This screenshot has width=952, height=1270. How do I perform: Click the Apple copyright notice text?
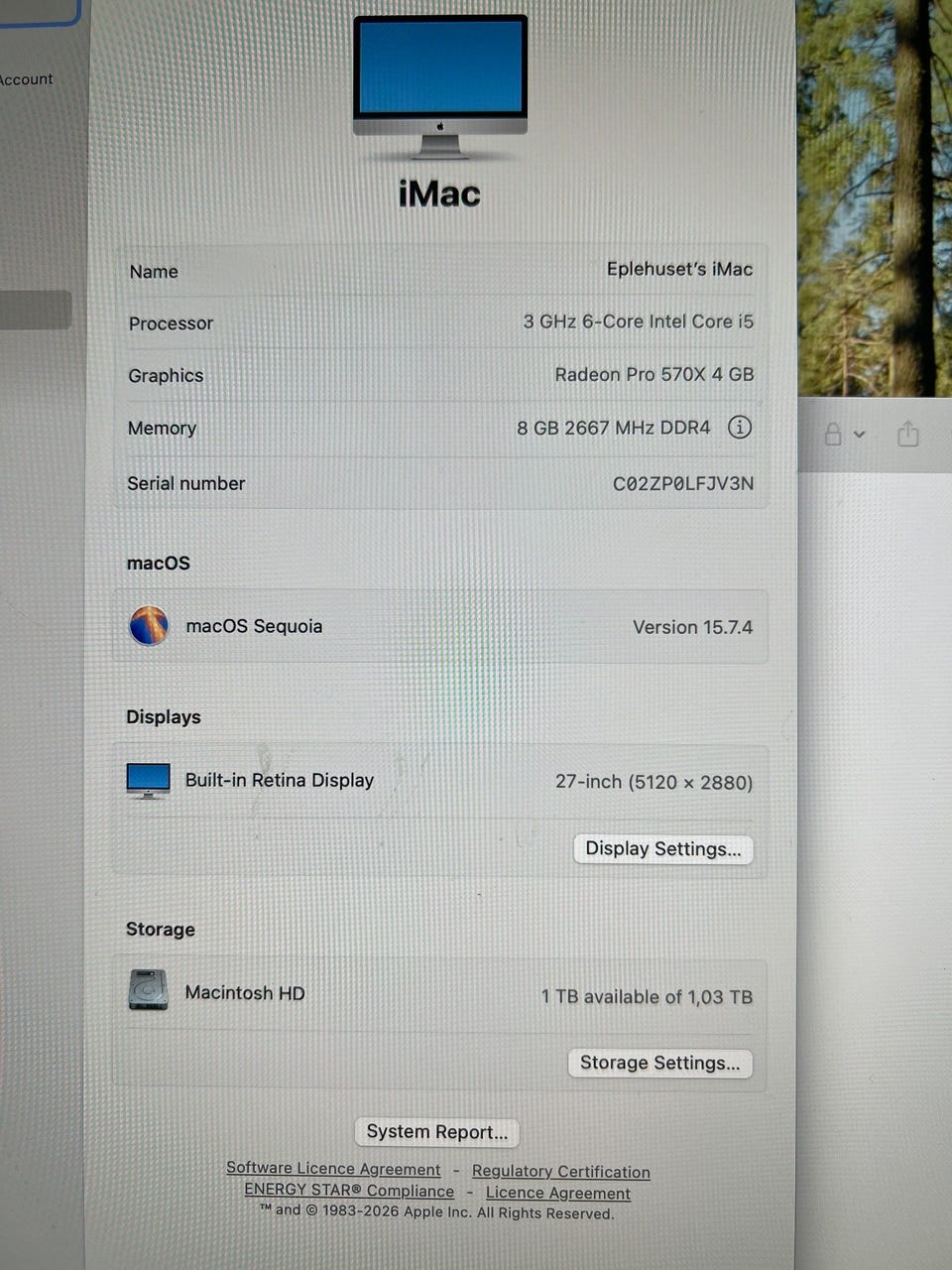pyautogui.click(x=437, y=1211)
